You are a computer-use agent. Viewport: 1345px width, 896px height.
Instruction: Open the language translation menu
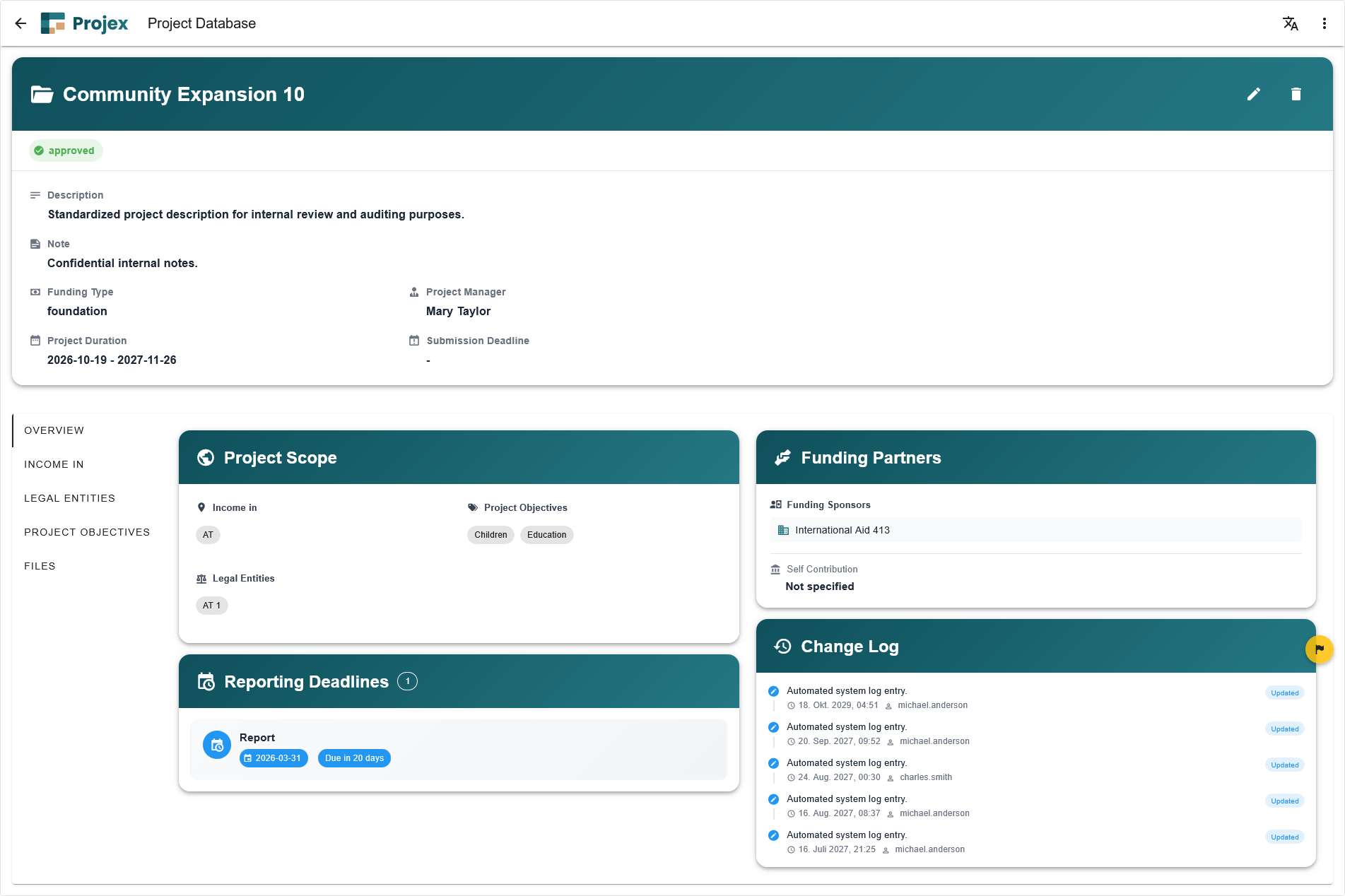(1290, 23)
